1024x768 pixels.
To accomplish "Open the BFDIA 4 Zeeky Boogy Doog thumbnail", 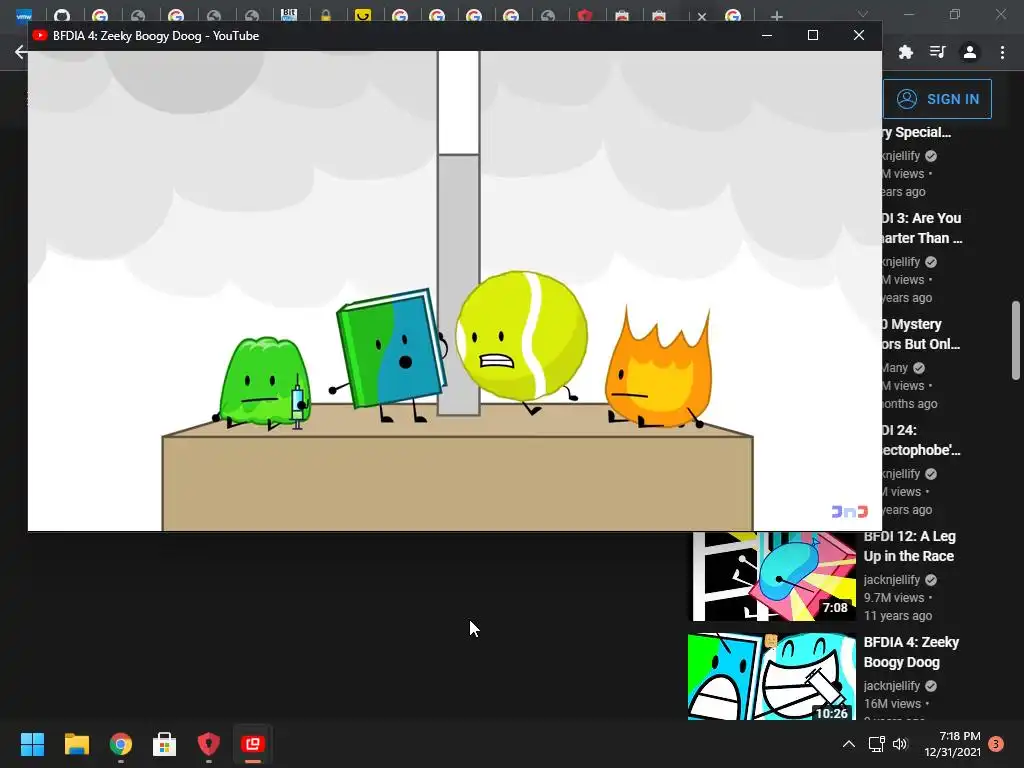I will [x=771, y=677].
